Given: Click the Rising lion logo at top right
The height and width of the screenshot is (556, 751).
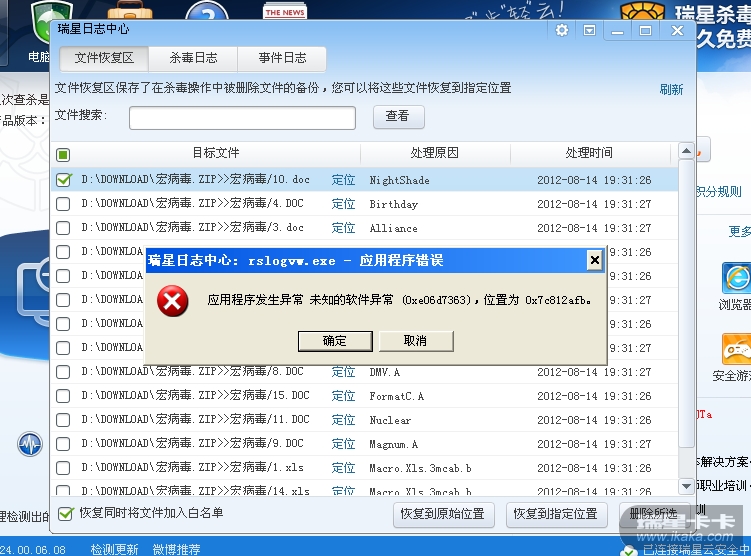Looking at the screenshot, I should (x=642, y=12).
